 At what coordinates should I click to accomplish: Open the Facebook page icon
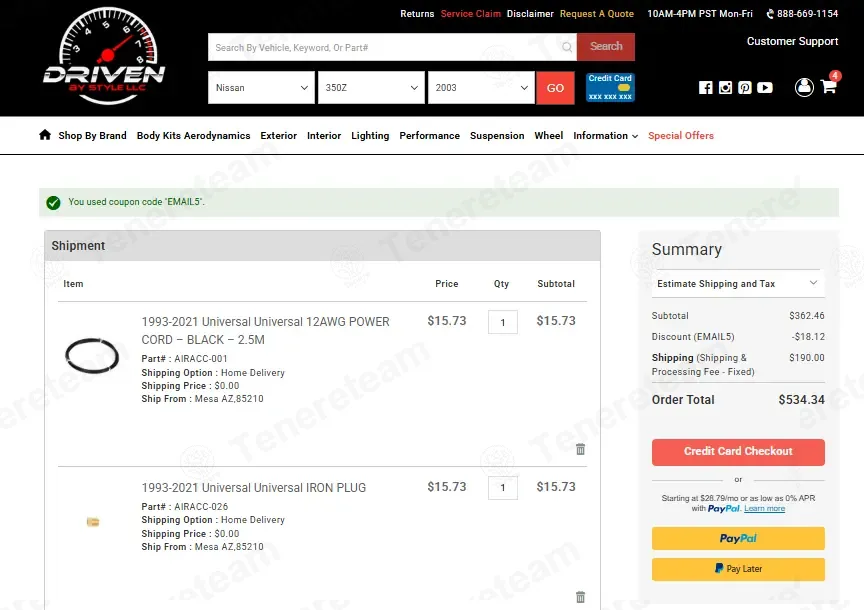tap(705, 88)
